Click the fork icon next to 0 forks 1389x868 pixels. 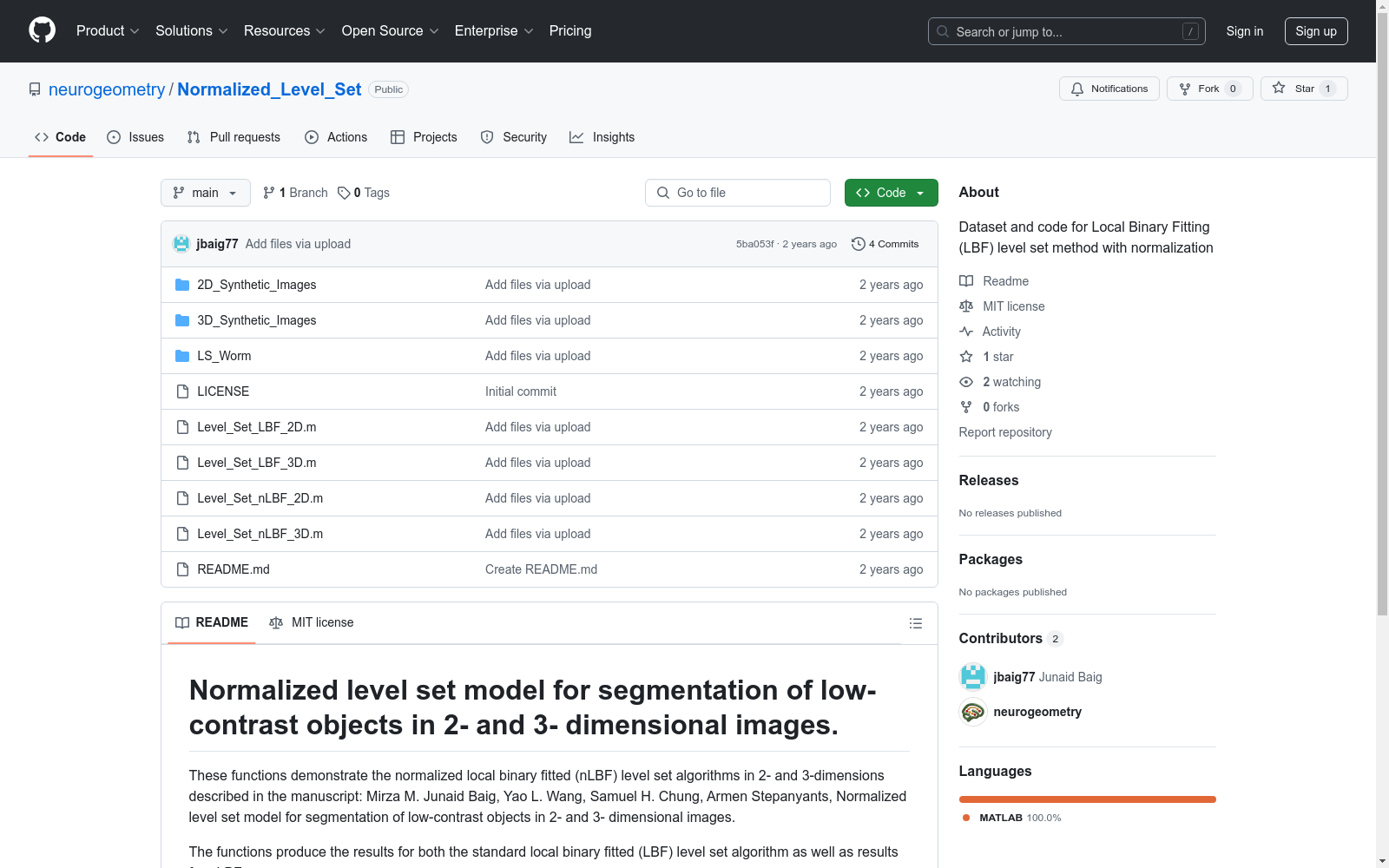click(966, 407)
